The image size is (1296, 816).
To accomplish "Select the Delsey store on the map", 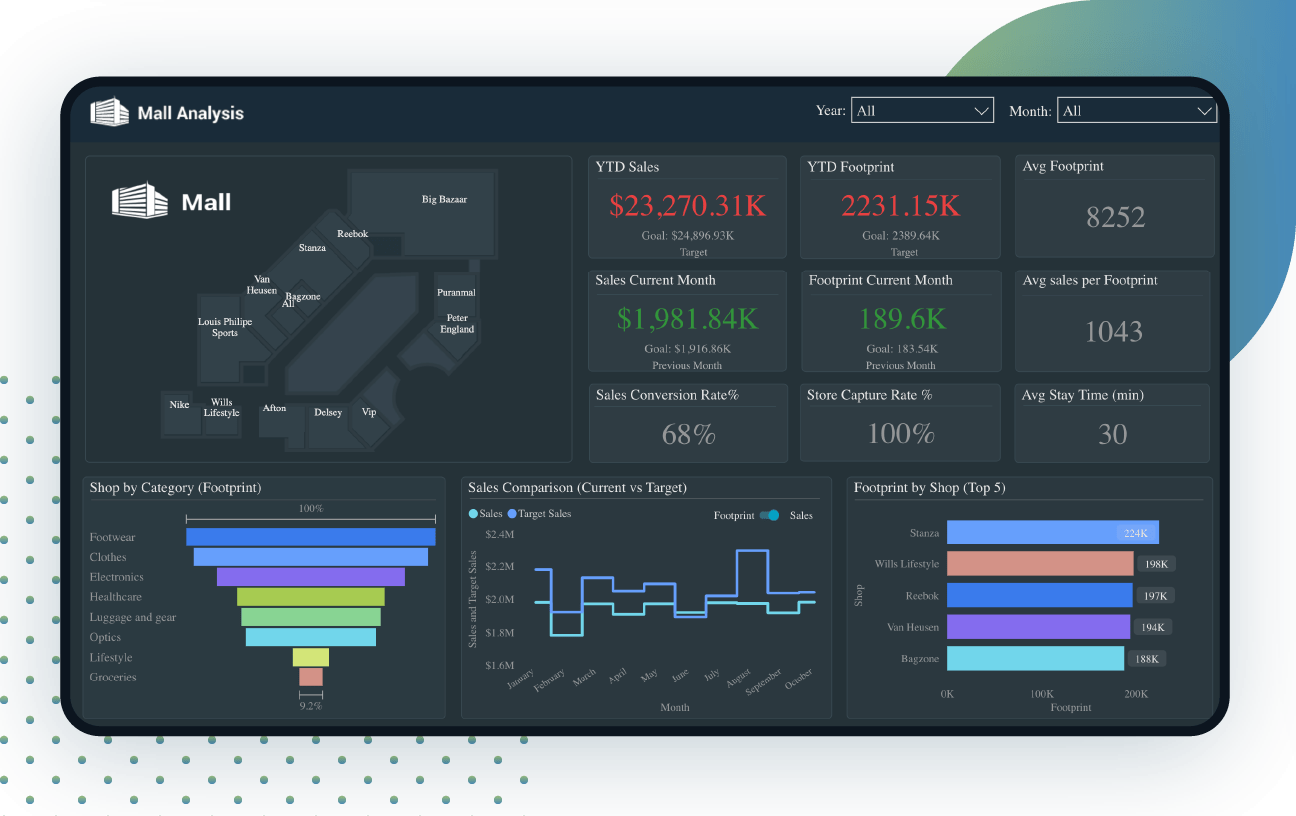I will point(328,412).
